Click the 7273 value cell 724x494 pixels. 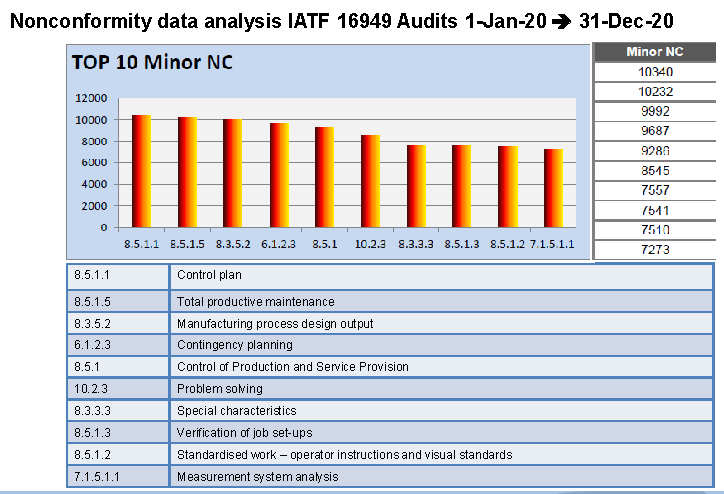pos(655,250)
